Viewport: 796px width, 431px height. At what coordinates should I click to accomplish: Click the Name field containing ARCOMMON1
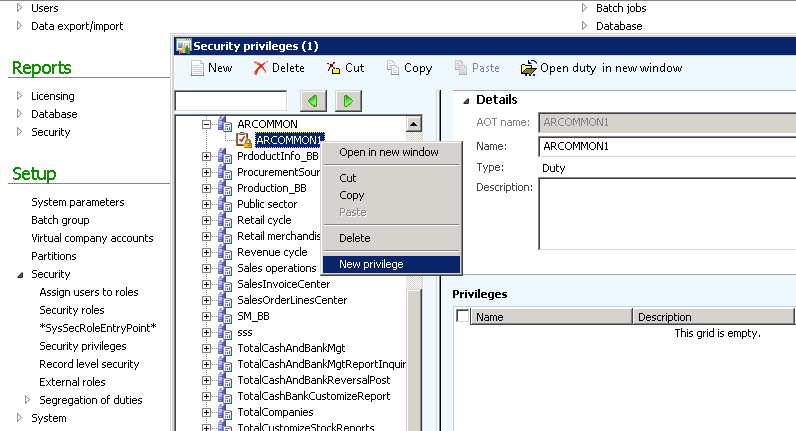[667, 146]
